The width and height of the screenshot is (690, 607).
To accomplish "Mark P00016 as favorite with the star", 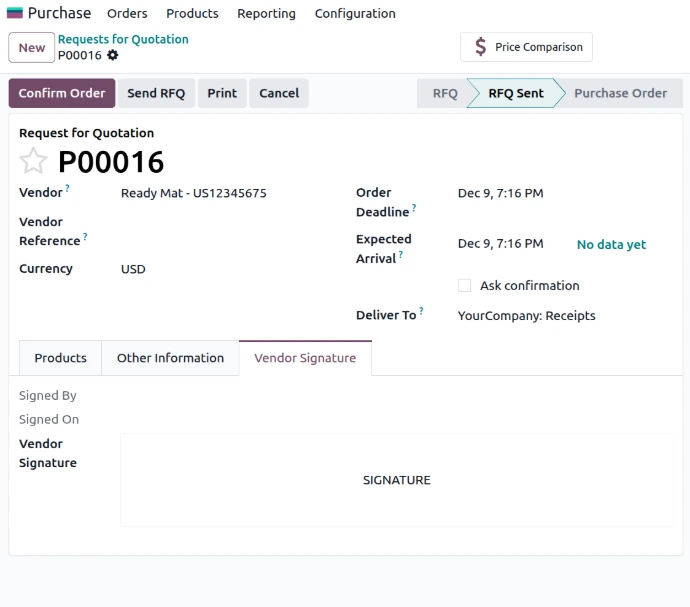I will pos(33,161).
